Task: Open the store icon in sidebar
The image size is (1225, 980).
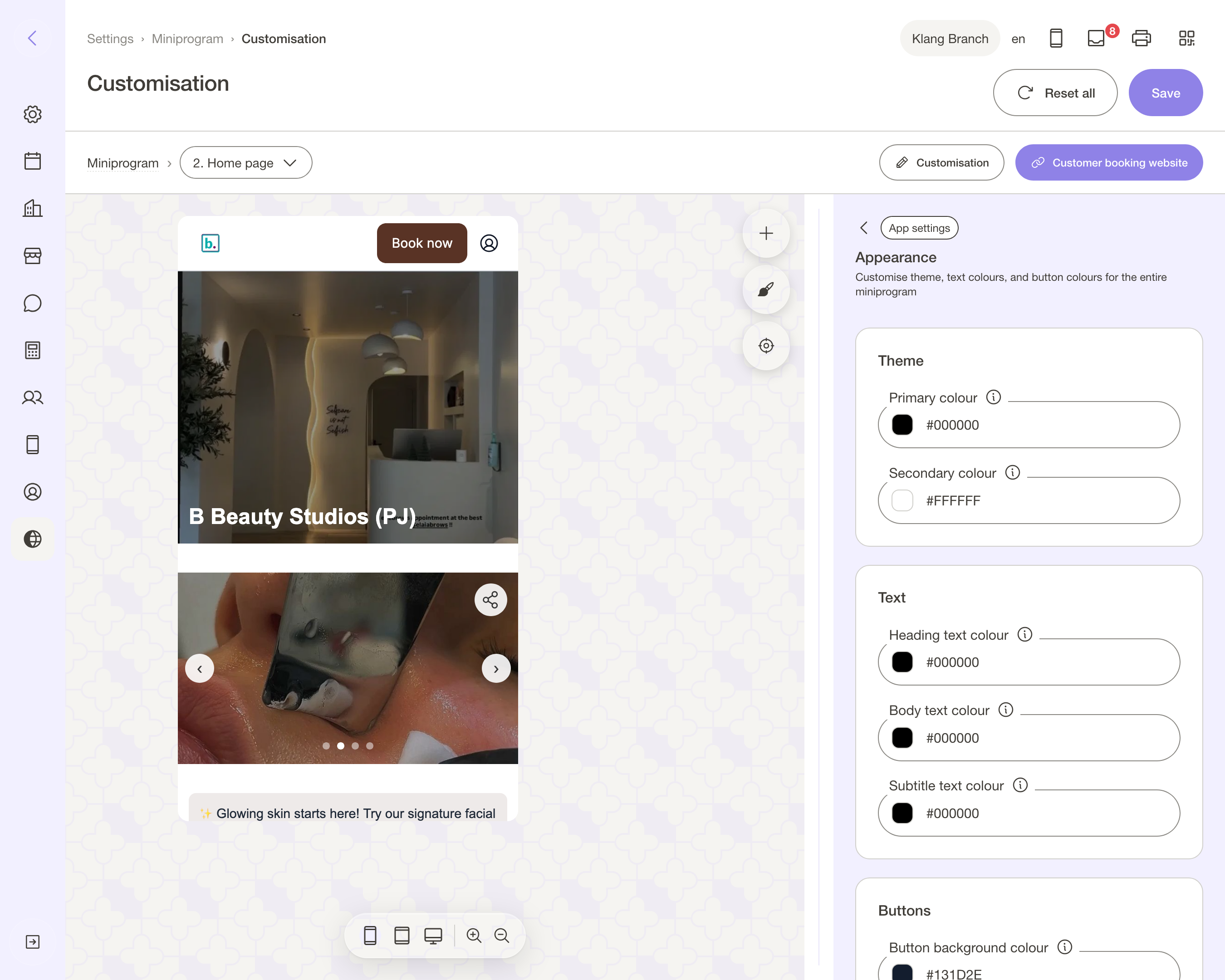Action: pos(32,255)
